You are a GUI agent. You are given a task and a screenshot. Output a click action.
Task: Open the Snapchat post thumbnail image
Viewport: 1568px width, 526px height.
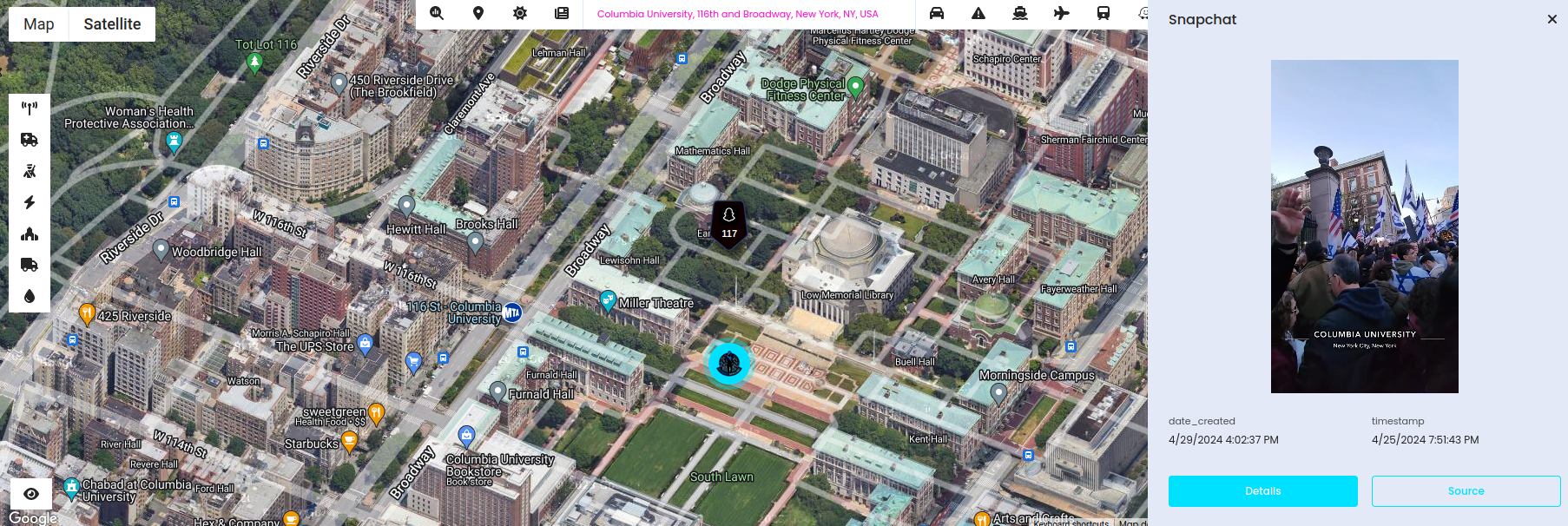coord(1365,227)
